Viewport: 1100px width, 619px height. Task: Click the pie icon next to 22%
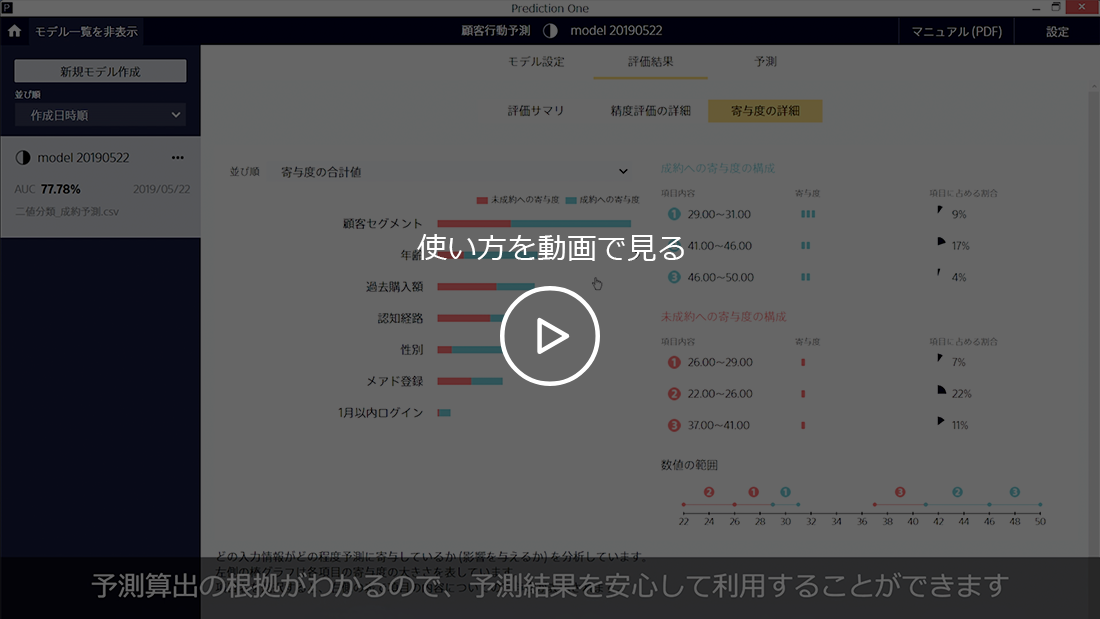[x=941, y=390]
